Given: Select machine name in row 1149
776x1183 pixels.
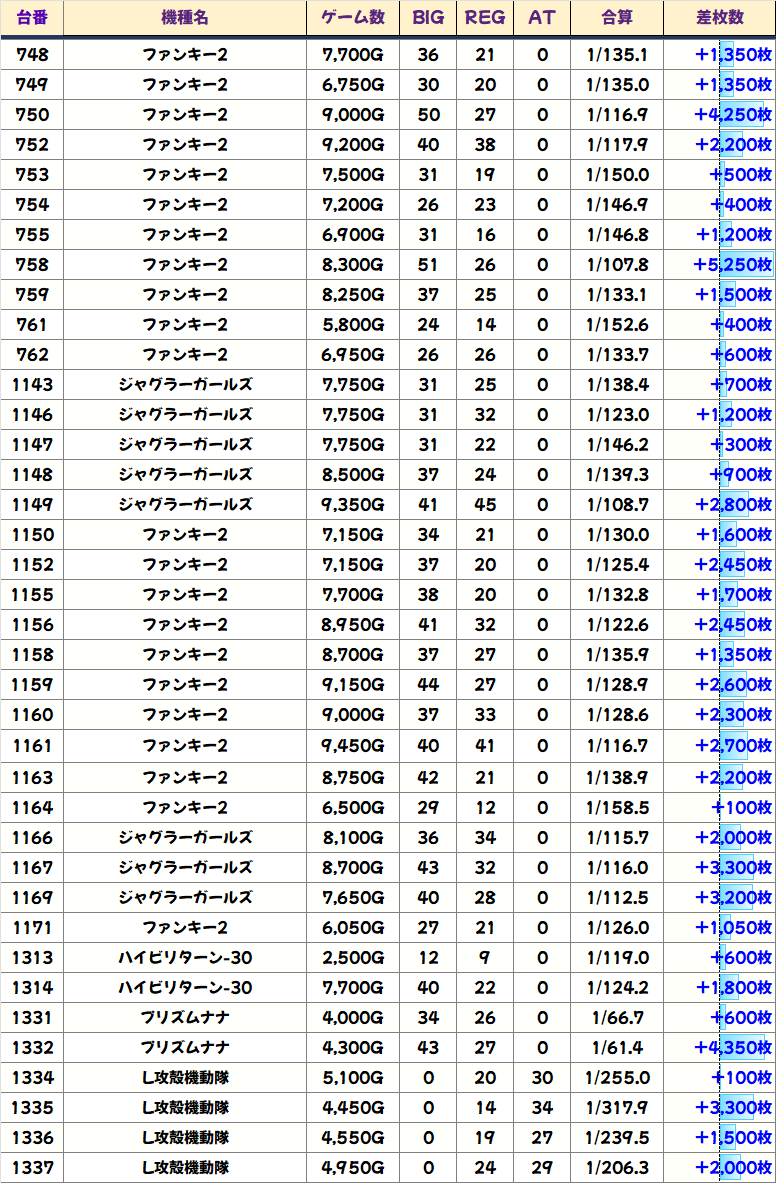Looking at the screenshot, I should coord(185,505).
